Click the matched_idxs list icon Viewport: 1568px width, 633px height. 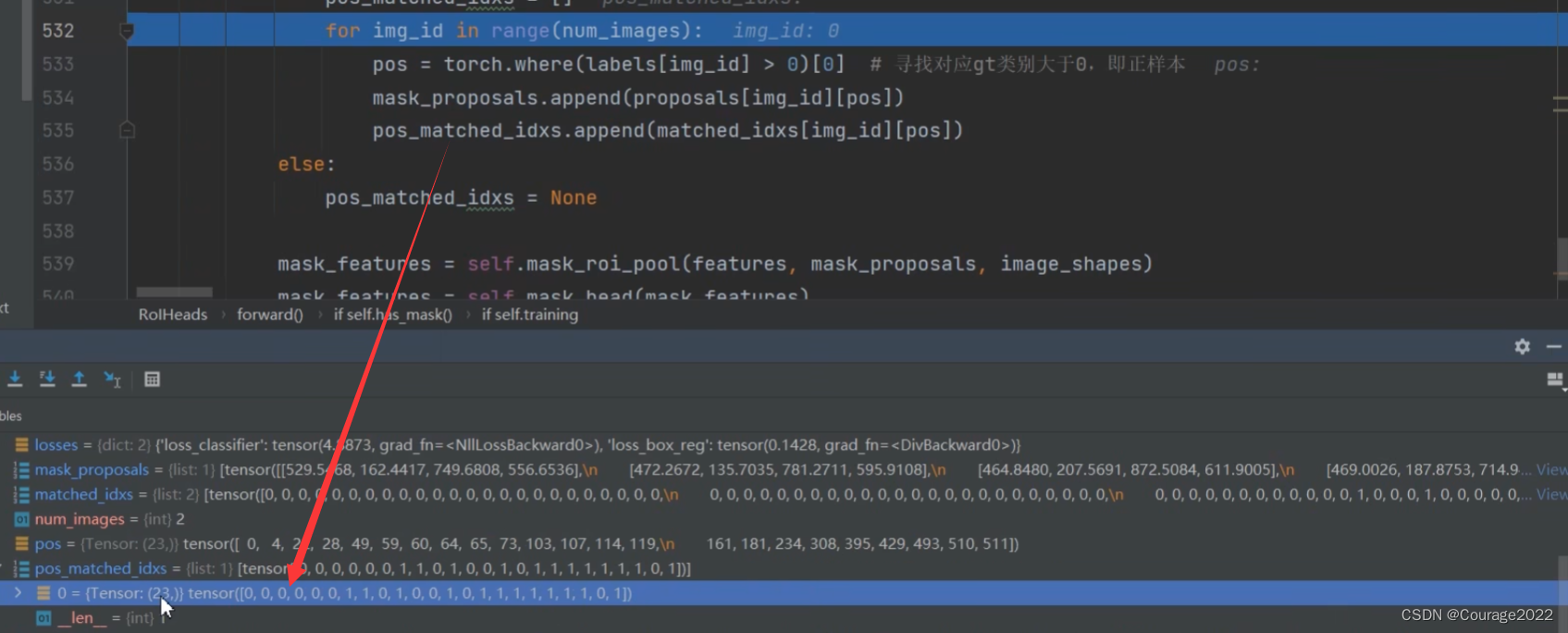point(21,495)
